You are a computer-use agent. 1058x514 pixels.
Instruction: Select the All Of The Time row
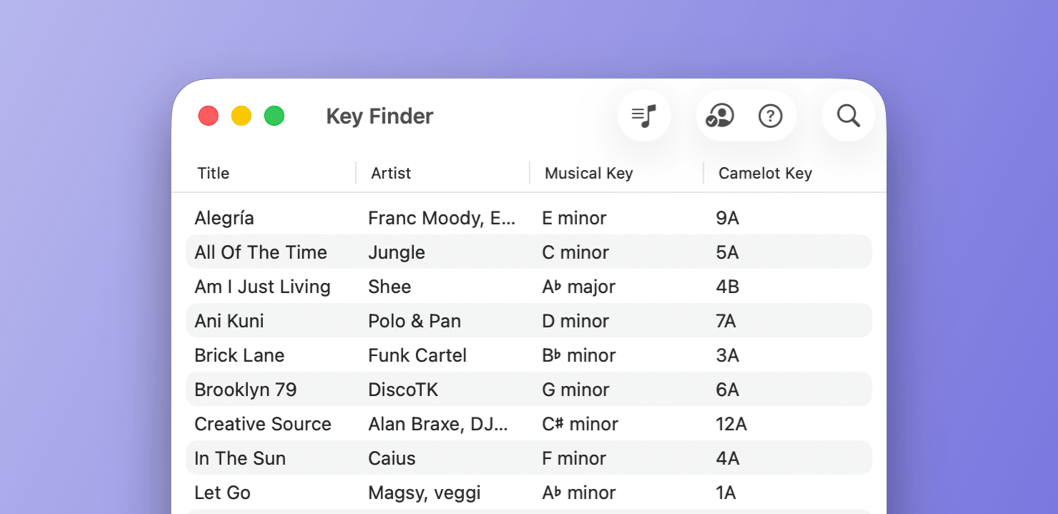[x=261, y=252]
